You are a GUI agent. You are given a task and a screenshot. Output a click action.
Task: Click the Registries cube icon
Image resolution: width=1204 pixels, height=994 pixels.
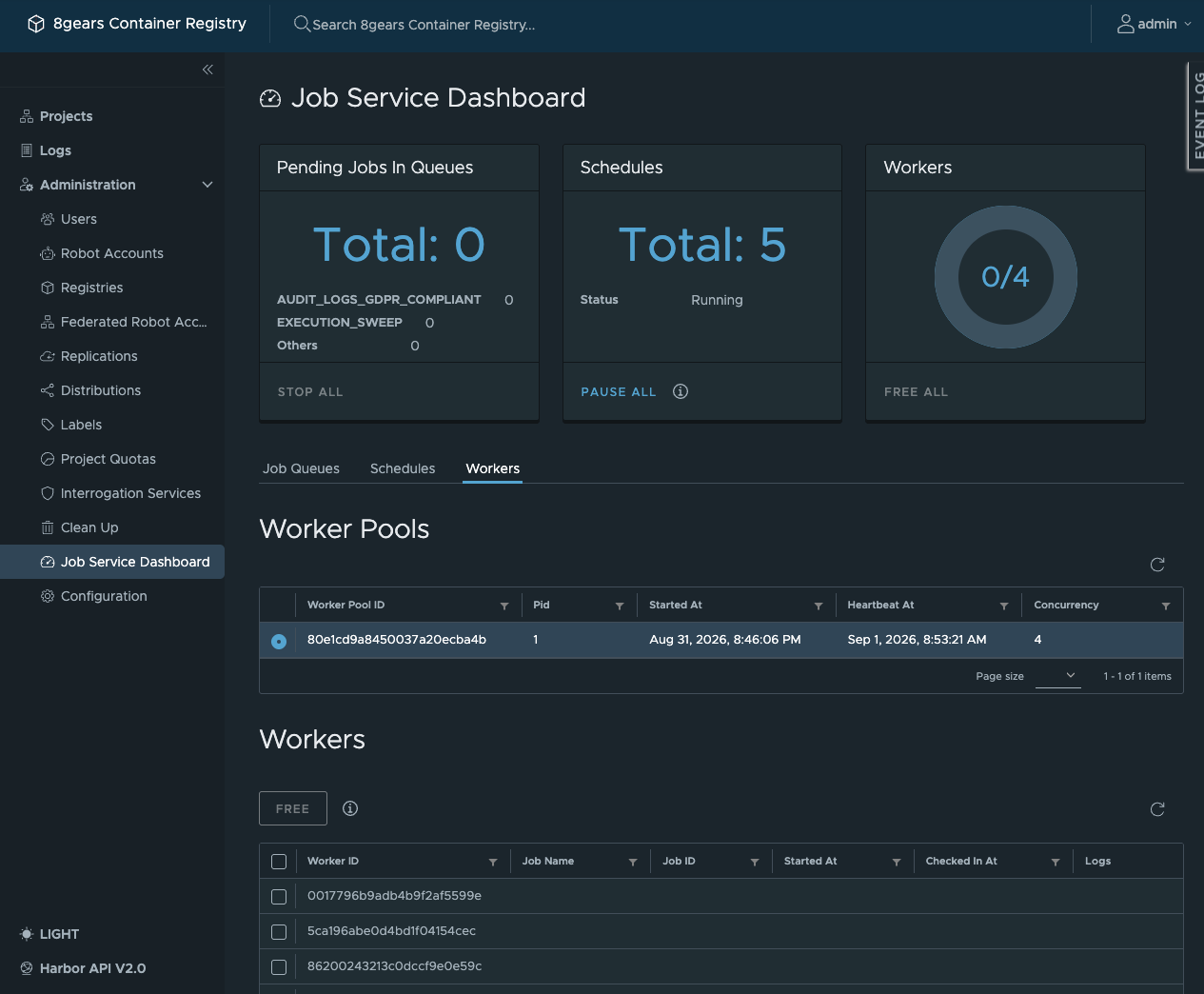point(48,288)
